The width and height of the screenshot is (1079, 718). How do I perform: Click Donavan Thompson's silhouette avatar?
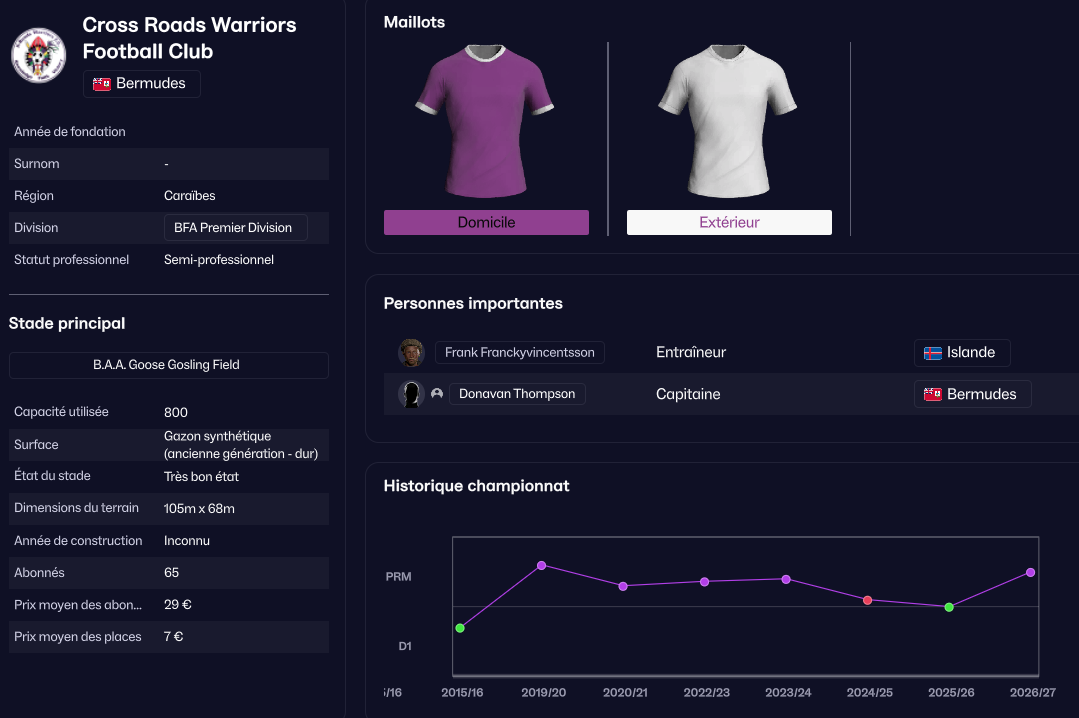coord(411,394)
